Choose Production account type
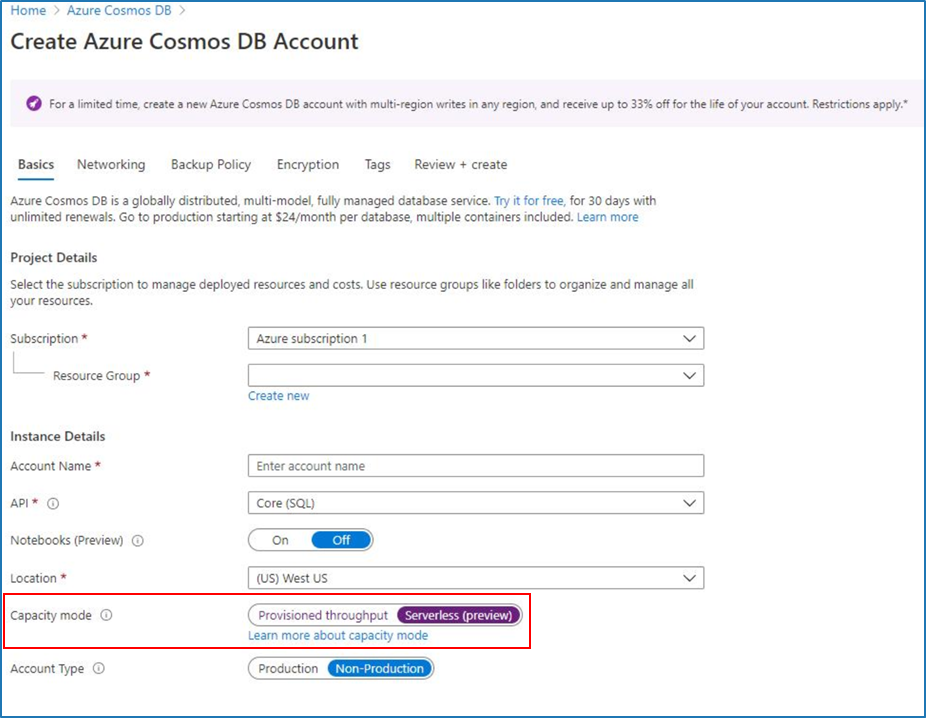The image size is (926, 718). (x=288, y=668)
